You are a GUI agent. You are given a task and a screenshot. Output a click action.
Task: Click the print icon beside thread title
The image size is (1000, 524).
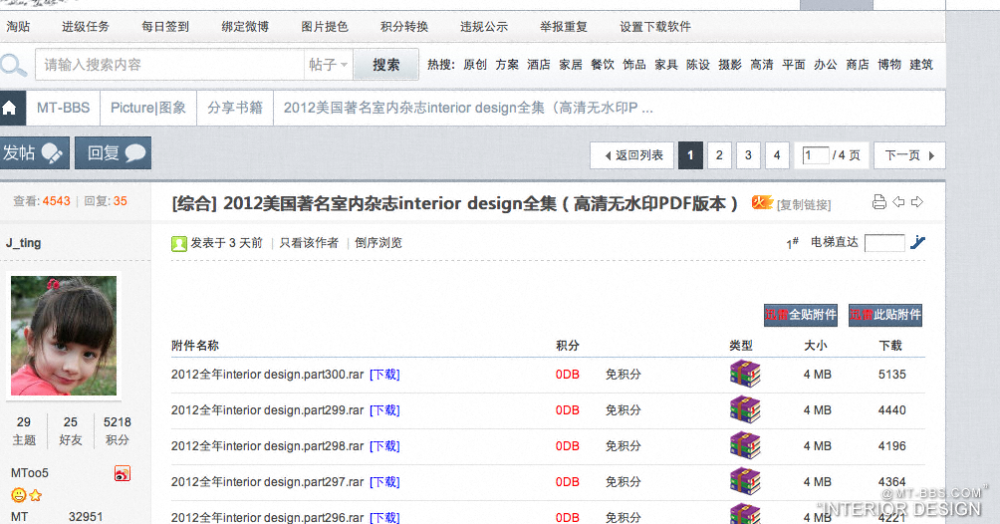pyautogui.click(x=879, y=202)
